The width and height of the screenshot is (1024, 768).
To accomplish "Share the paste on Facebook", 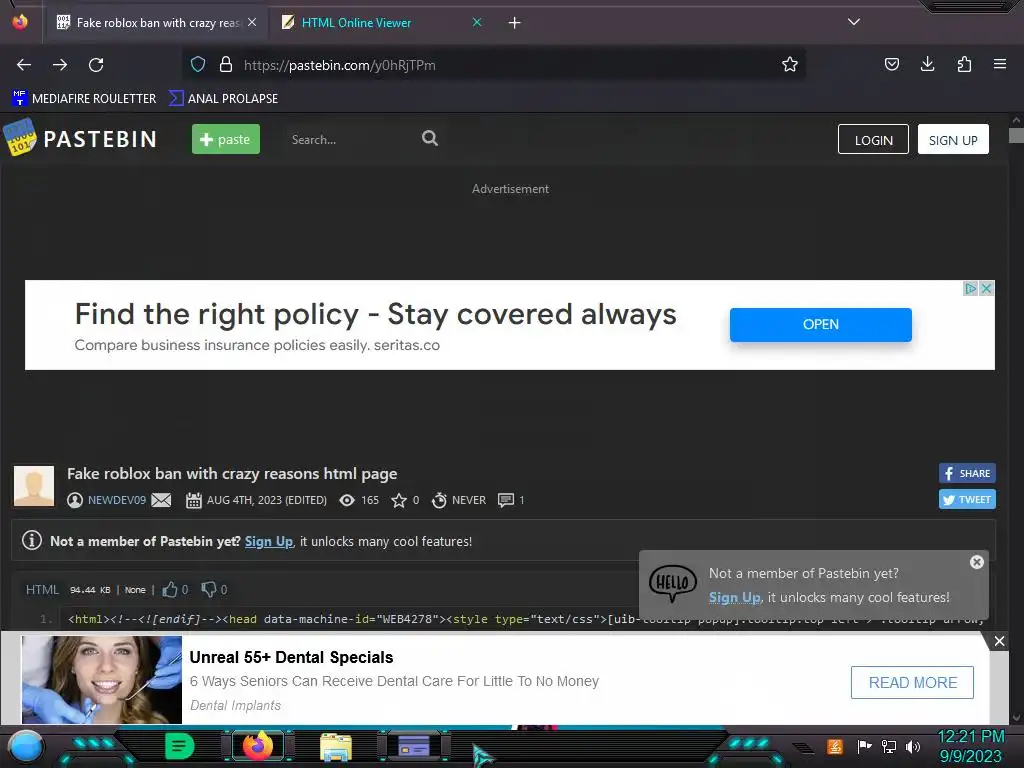I will 967,473.
